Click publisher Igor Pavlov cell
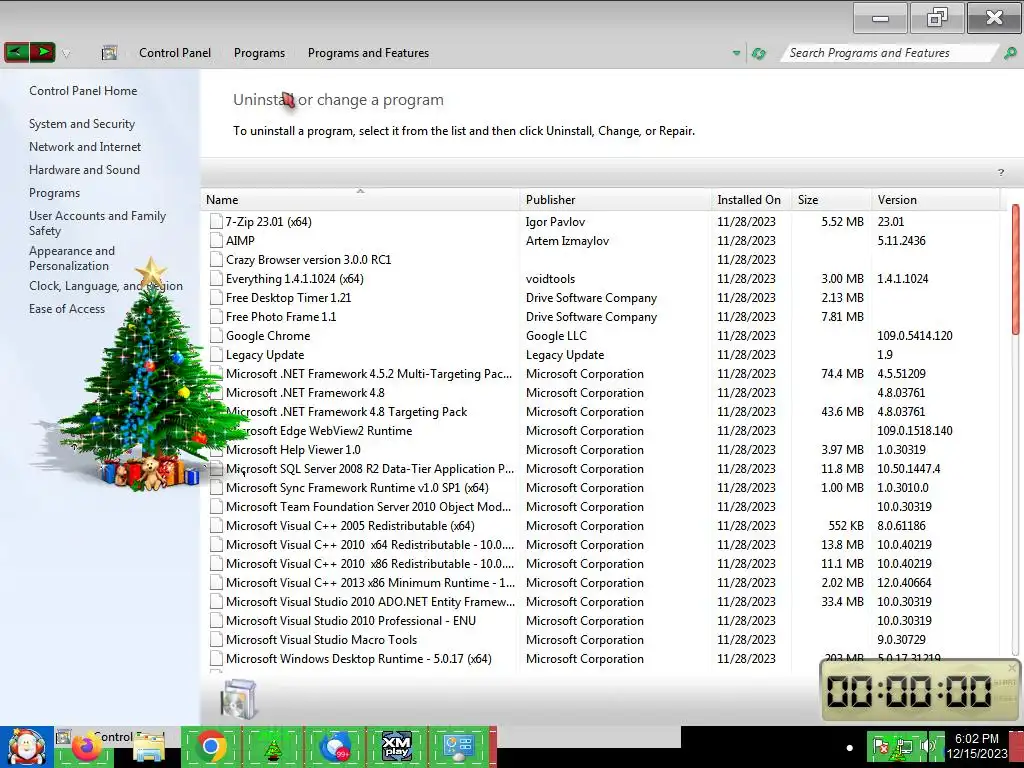Viewport: 1024px width, 768px height. pyautogui.click(x=555, y=222)
